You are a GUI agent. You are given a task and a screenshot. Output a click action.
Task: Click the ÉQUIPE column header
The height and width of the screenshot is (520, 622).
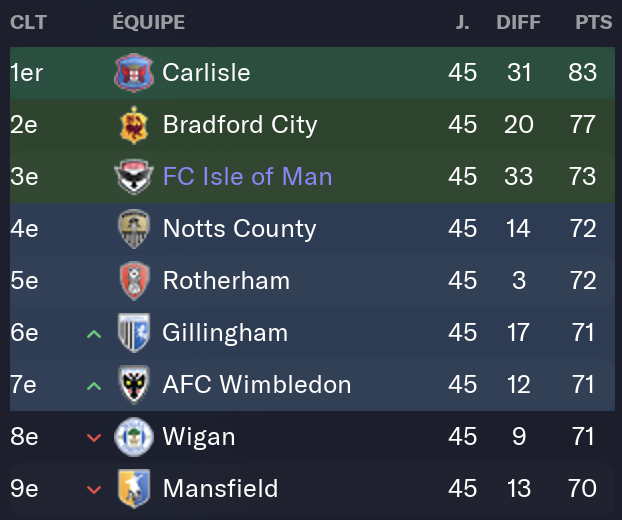point(149,21)
